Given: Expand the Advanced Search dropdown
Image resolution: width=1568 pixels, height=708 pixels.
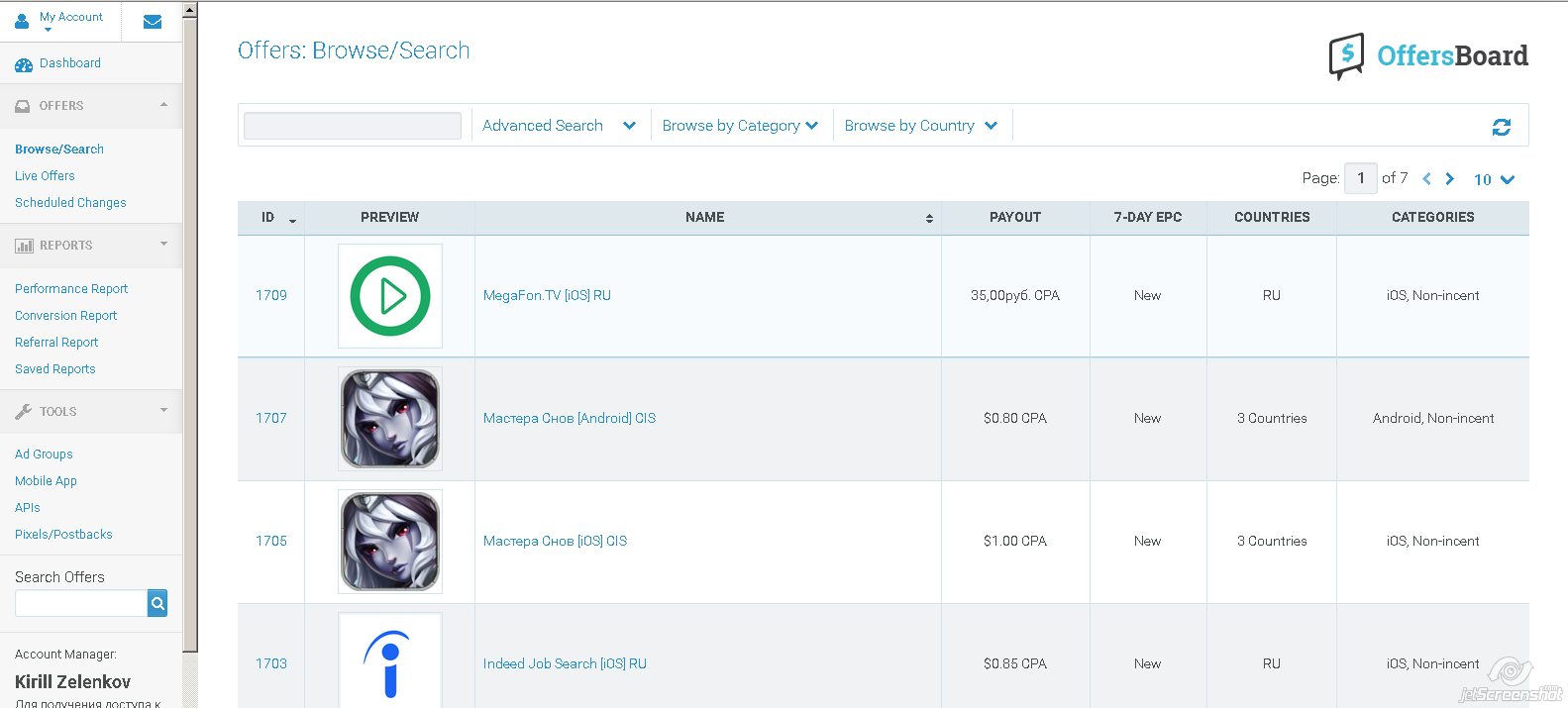Looking at the screenshot, I should [559, 126].
